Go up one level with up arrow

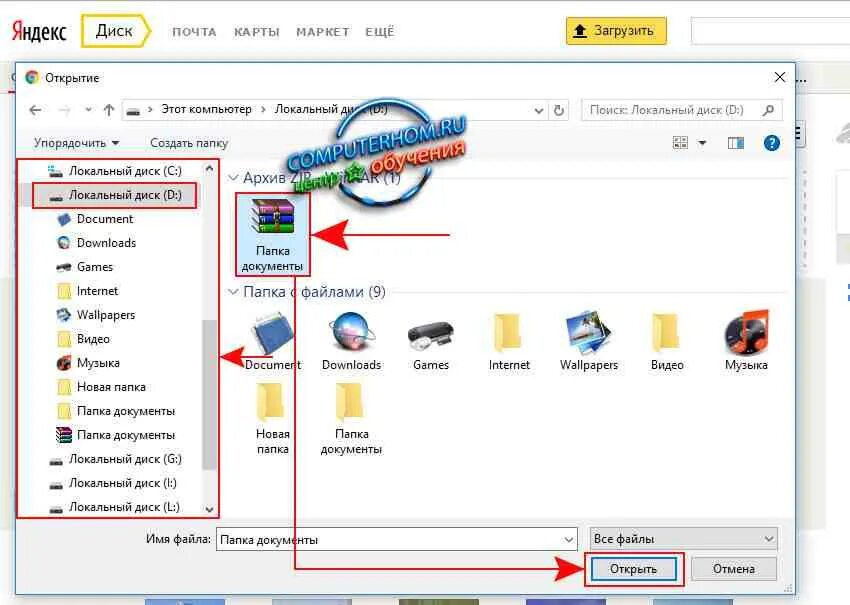(x=108, y=111)
